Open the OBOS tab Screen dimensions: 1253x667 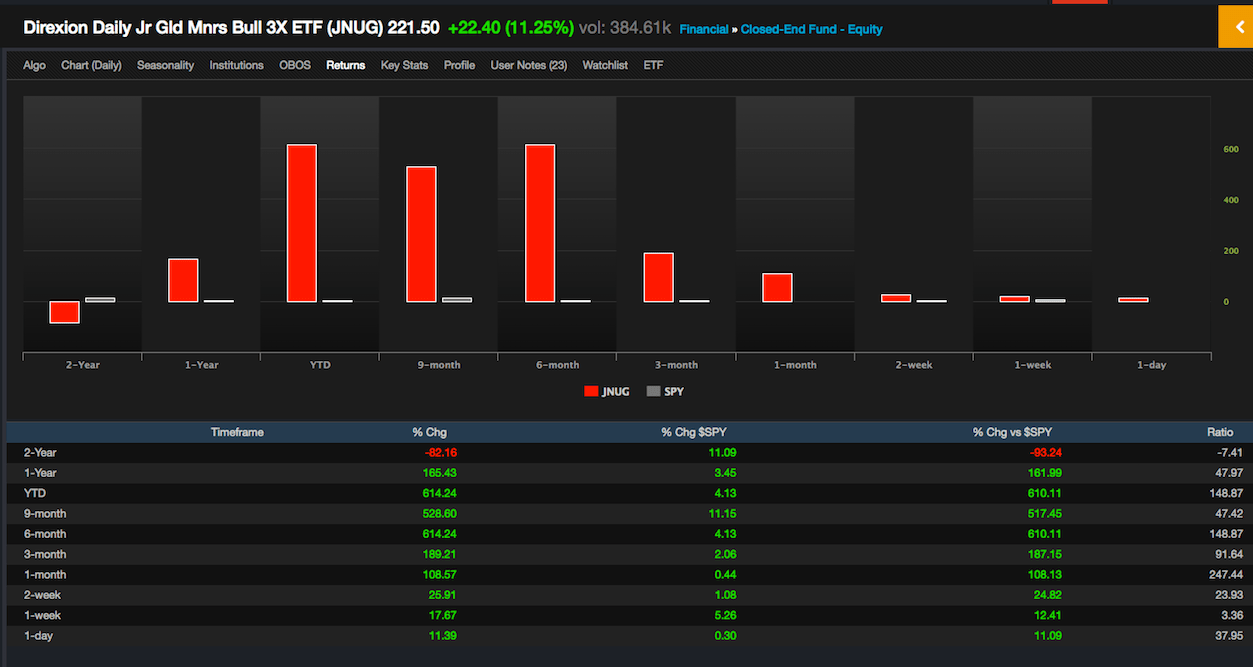coord(295,64)
